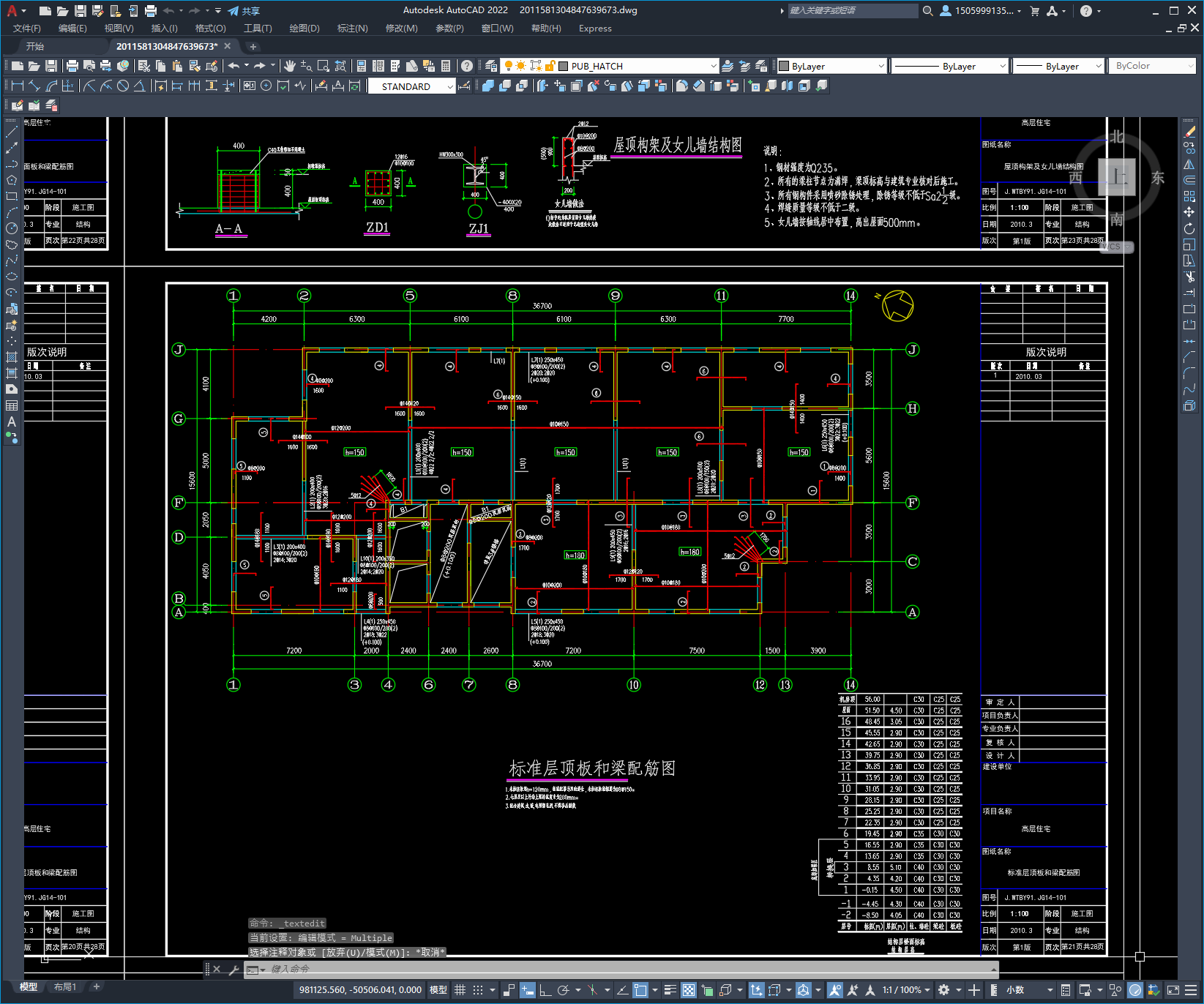Click the Workspace Switching gear icon
The image size is (1204, 1004).
coord(944,990)
